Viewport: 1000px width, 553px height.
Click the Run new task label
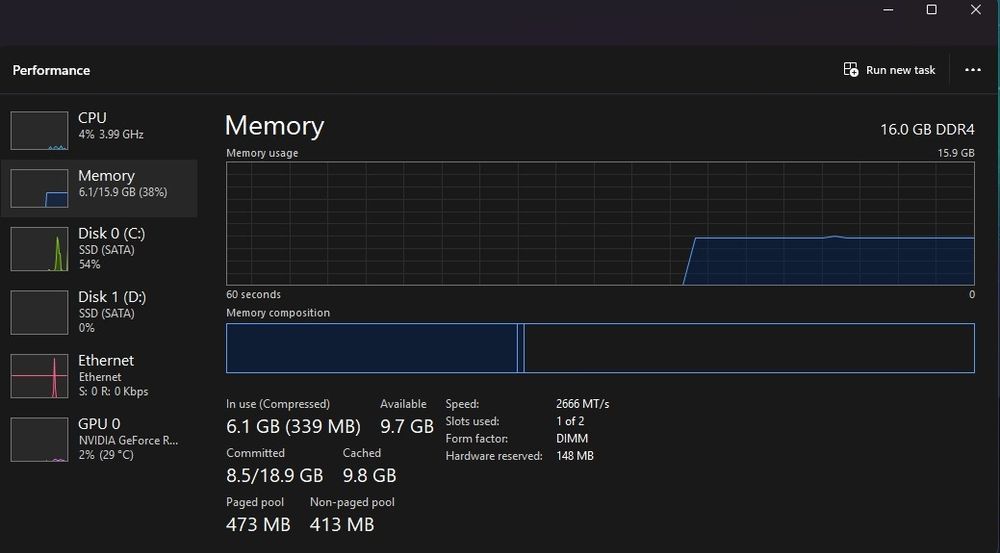click(901, 70)
